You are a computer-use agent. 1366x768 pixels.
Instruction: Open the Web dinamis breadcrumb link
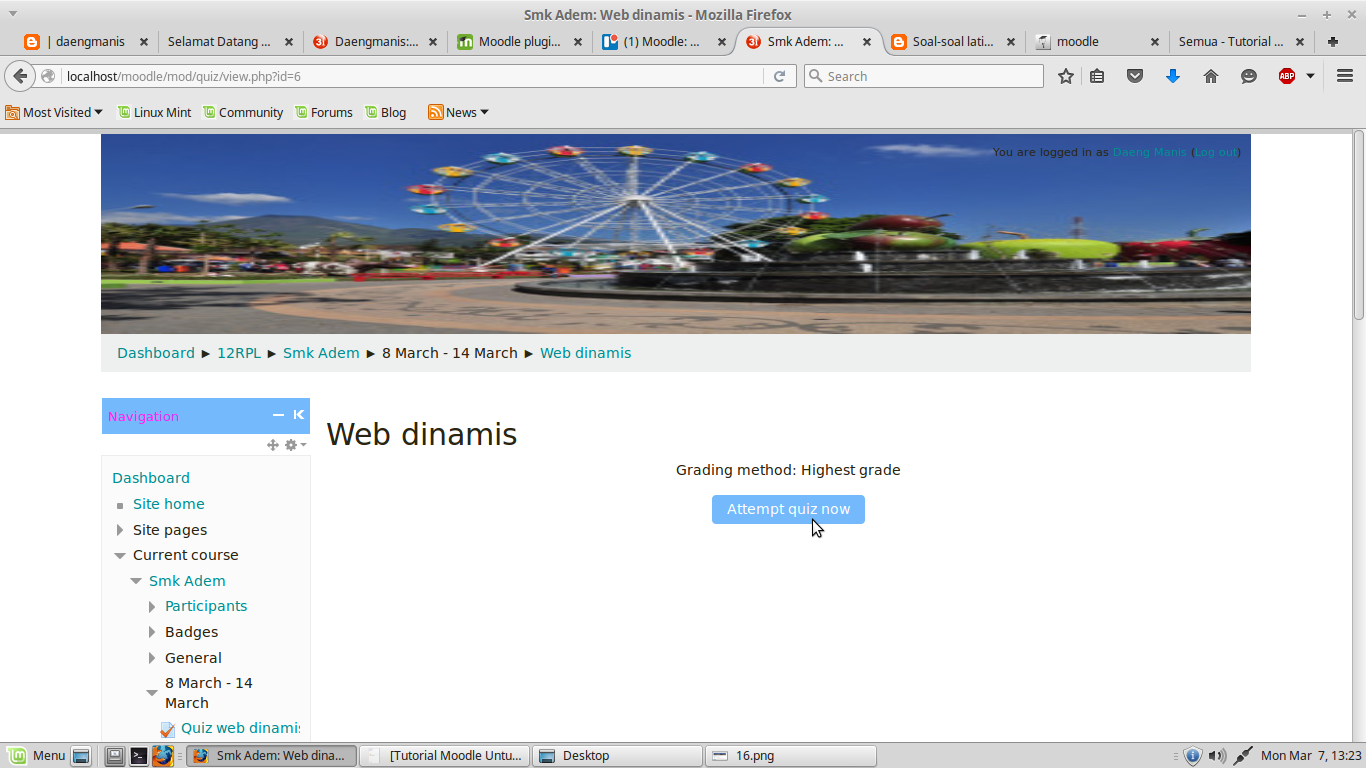point(585,353)
